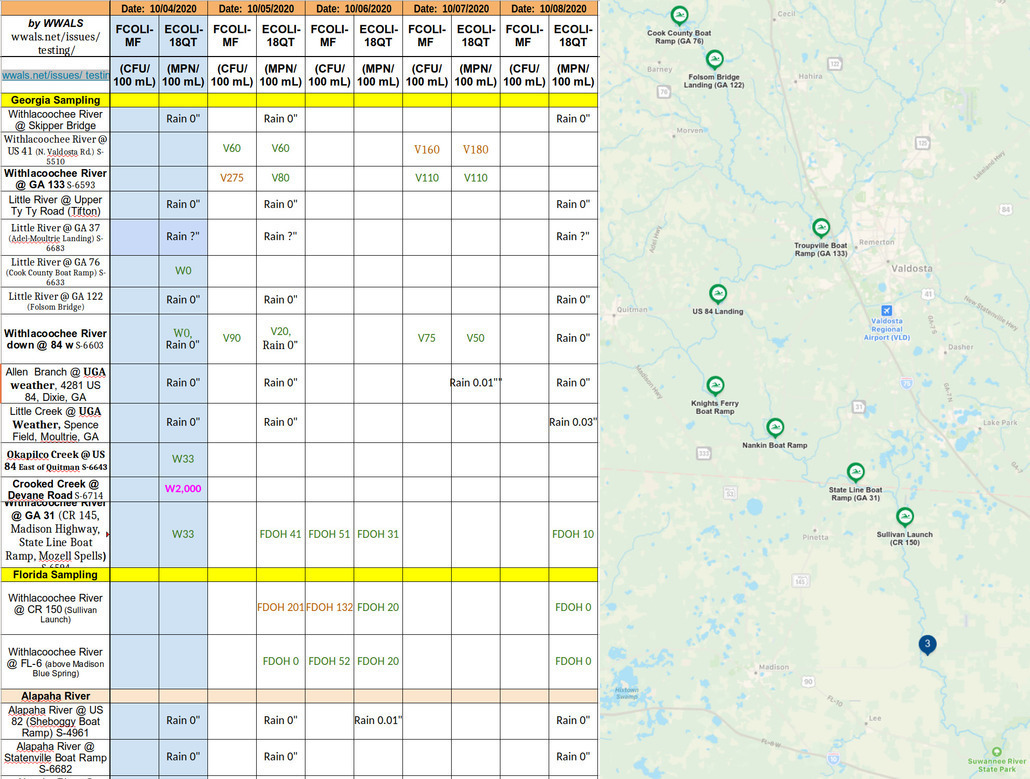Image resolution: width=1030 pixels, height=779 pixels.
Task: Click the Quitman town label on map
Action: pyautogui.click(x=632, y=309)
